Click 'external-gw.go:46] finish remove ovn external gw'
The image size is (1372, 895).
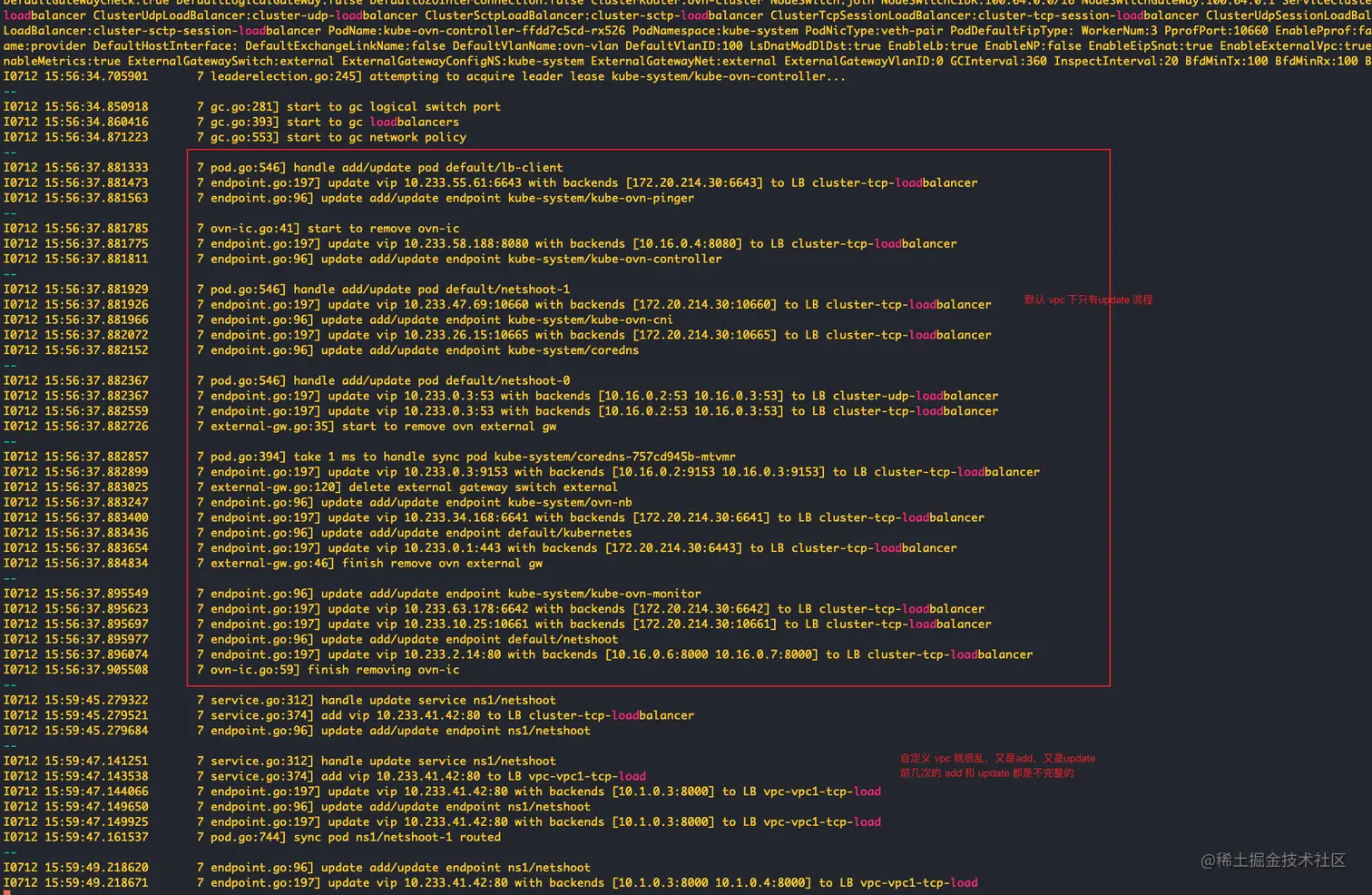click(273, 564)
